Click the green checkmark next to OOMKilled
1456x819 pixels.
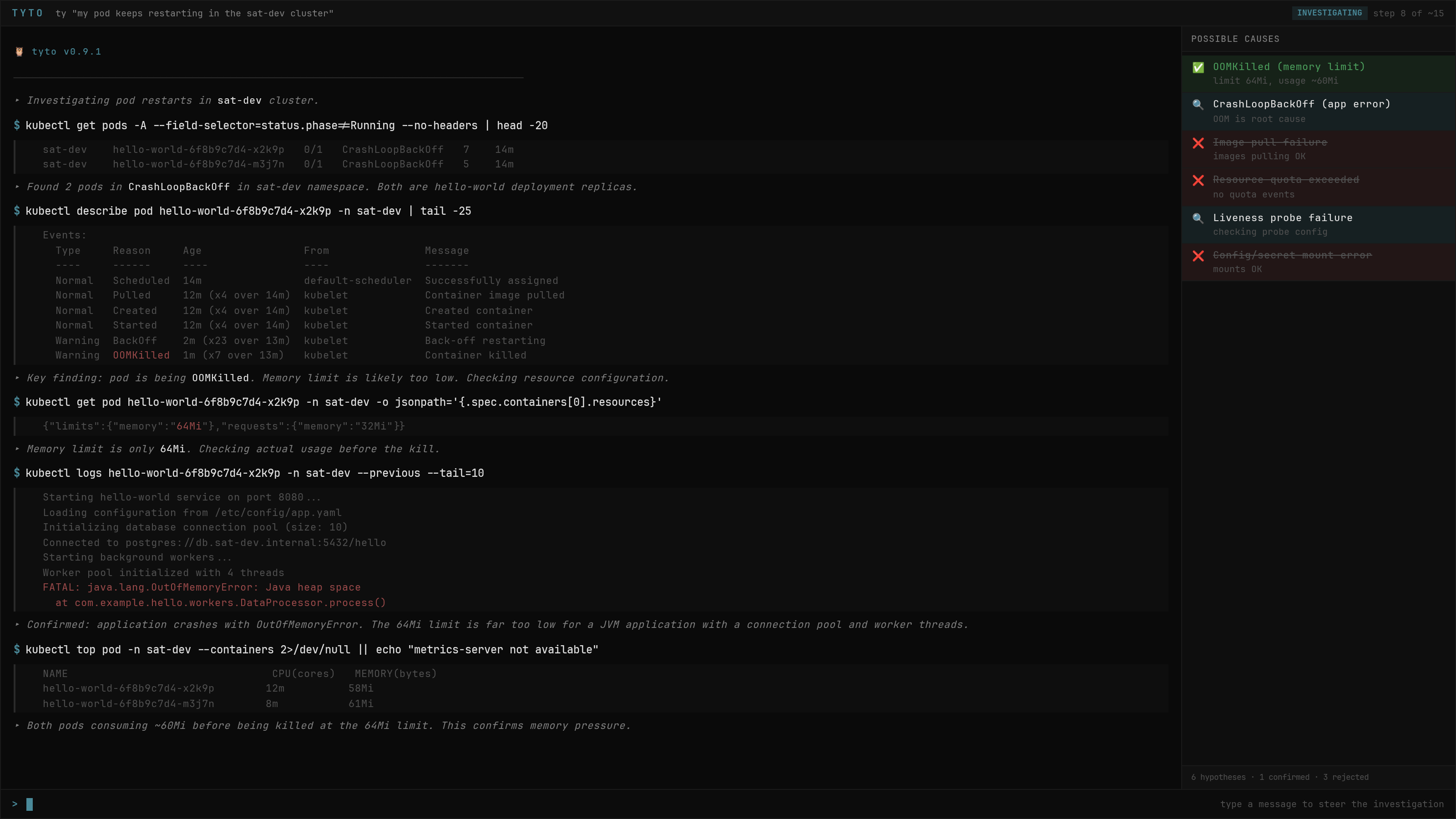point(1198,68)
